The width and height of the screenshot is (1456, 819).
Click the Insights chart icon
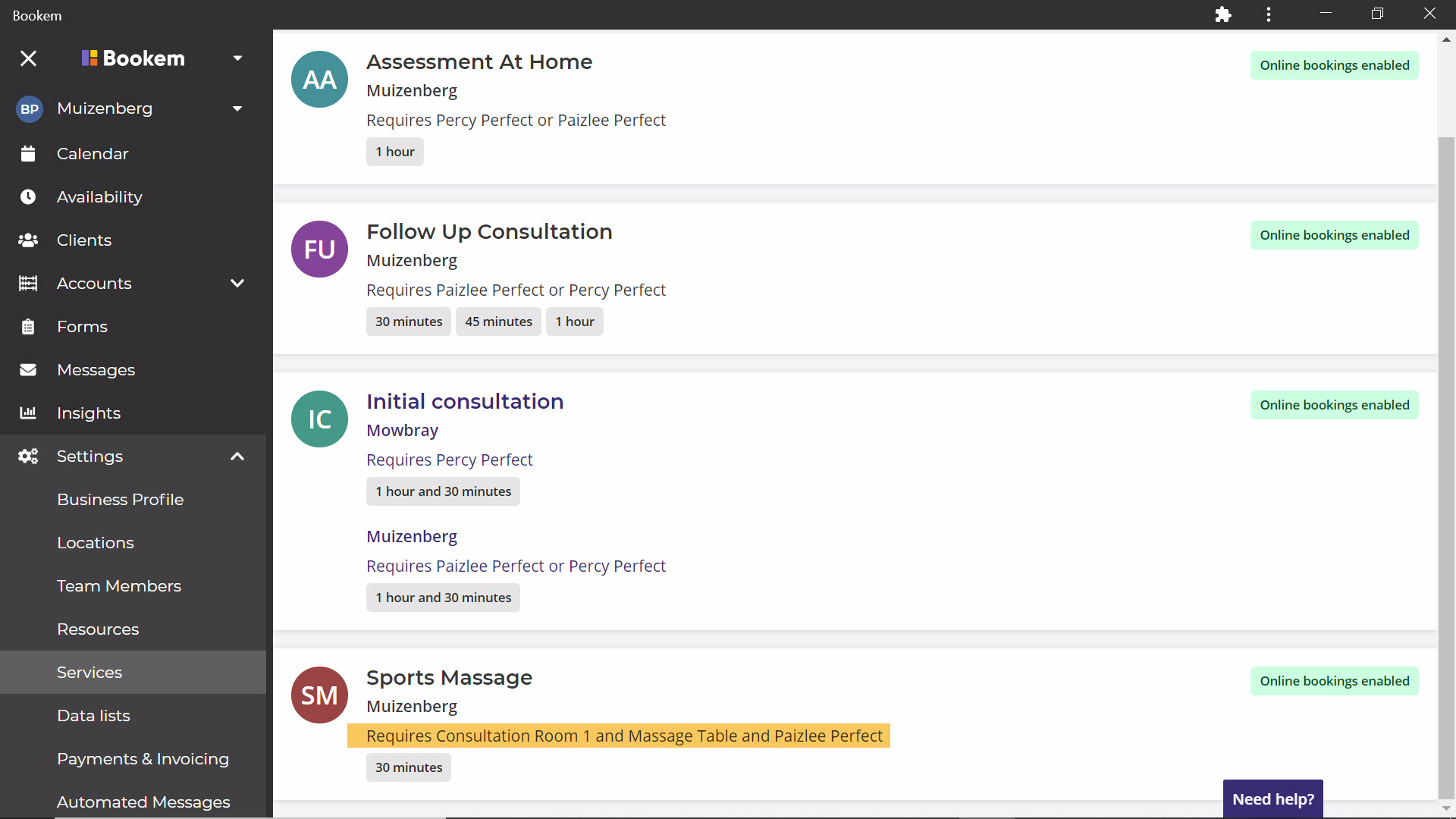click(x=28, y=413)
